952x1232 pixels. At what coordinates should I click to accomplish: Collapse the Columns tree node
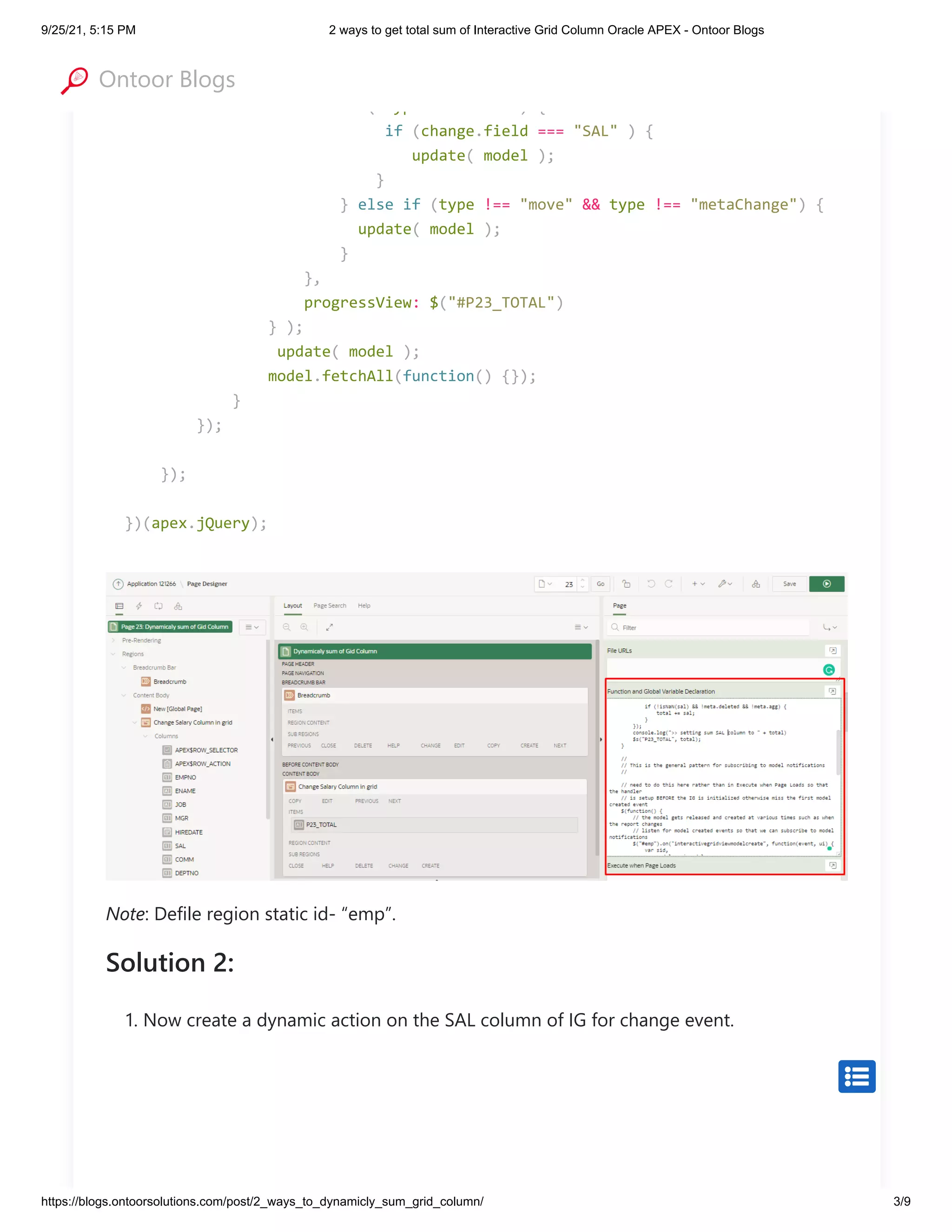[x=145, y=736]
